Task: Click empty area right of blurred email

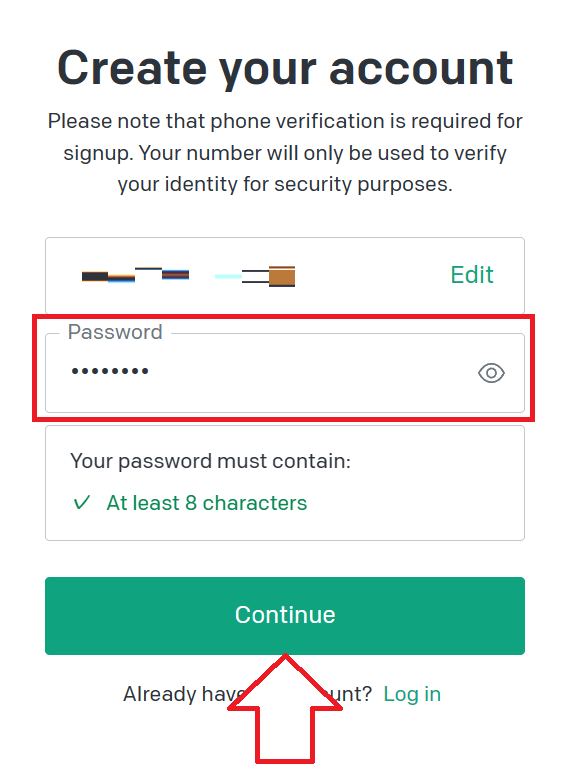Action: tap(373, 275)
